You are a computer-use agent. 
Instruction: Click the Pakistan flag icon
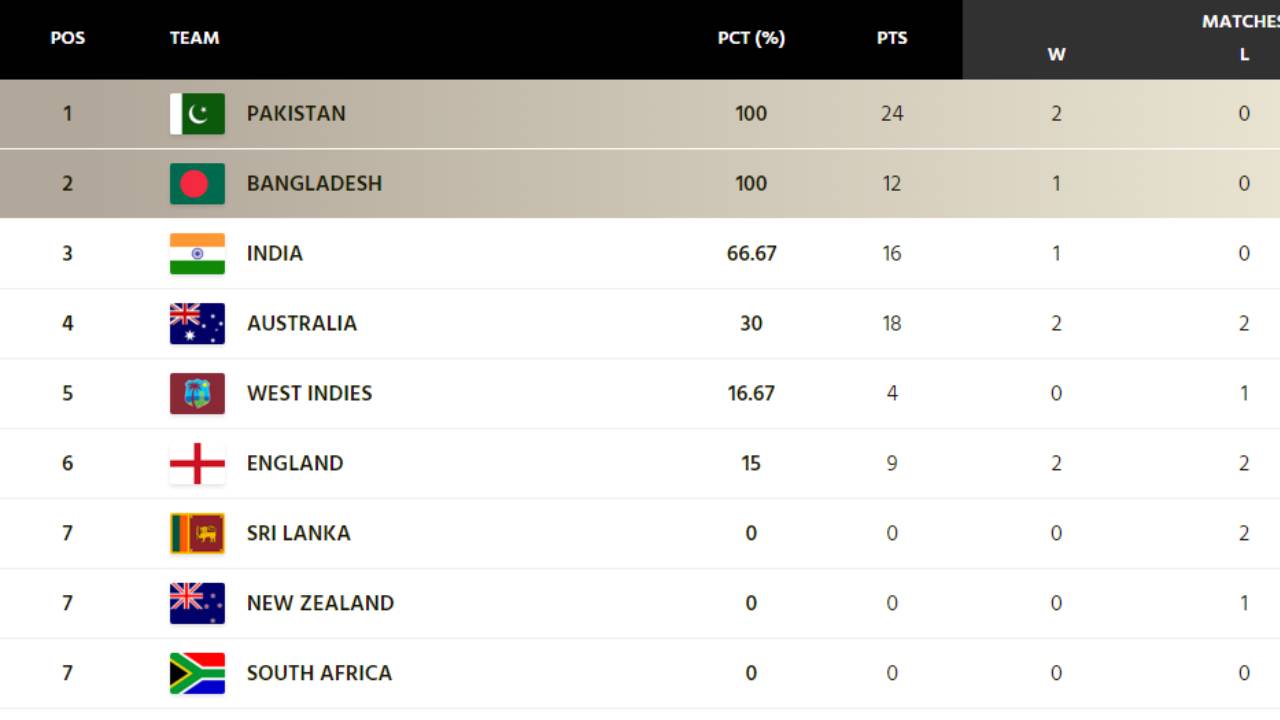[197, 113]
